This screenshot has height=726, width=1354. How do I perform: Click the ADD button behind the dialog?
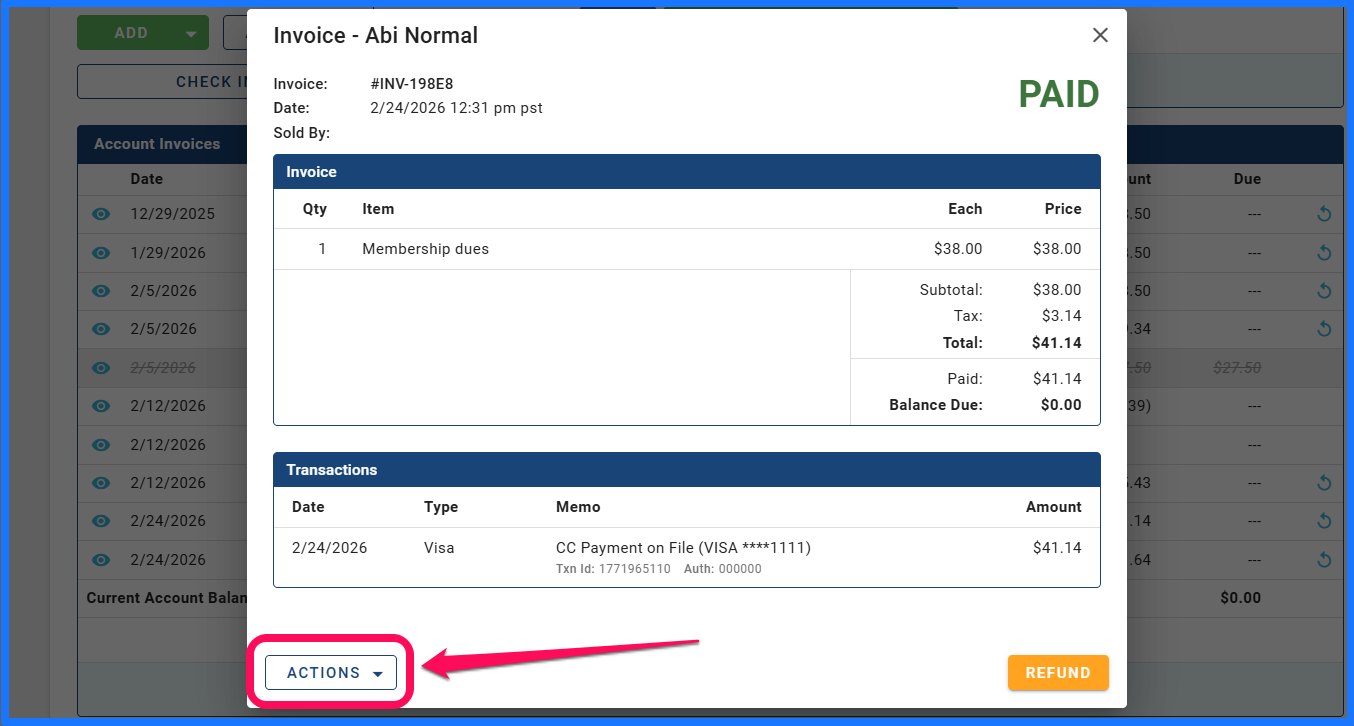click(131, 33)
